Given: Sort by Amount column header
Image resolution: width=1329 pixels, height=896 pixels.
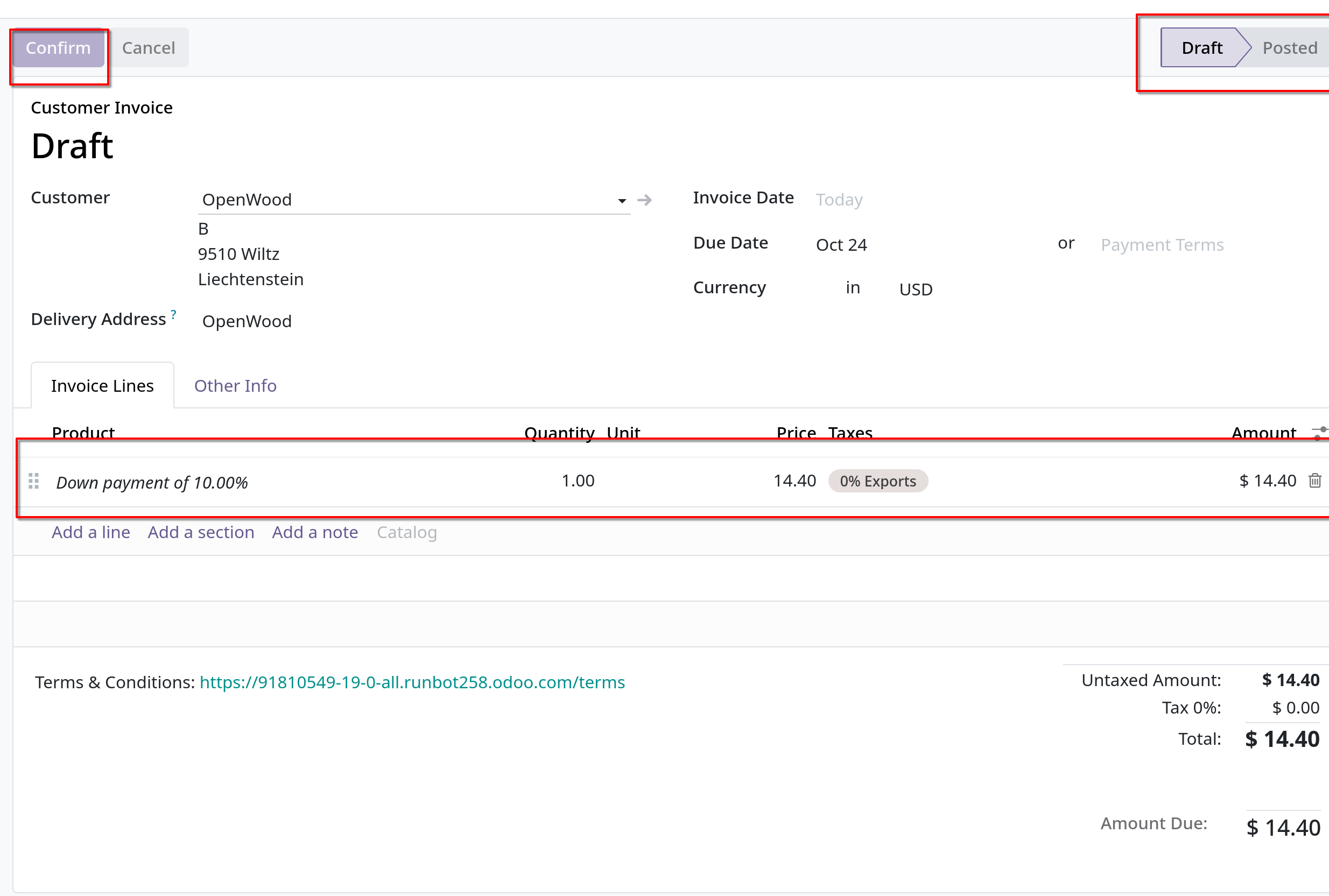Looking at the screenshot, I should pos(1263,433).
